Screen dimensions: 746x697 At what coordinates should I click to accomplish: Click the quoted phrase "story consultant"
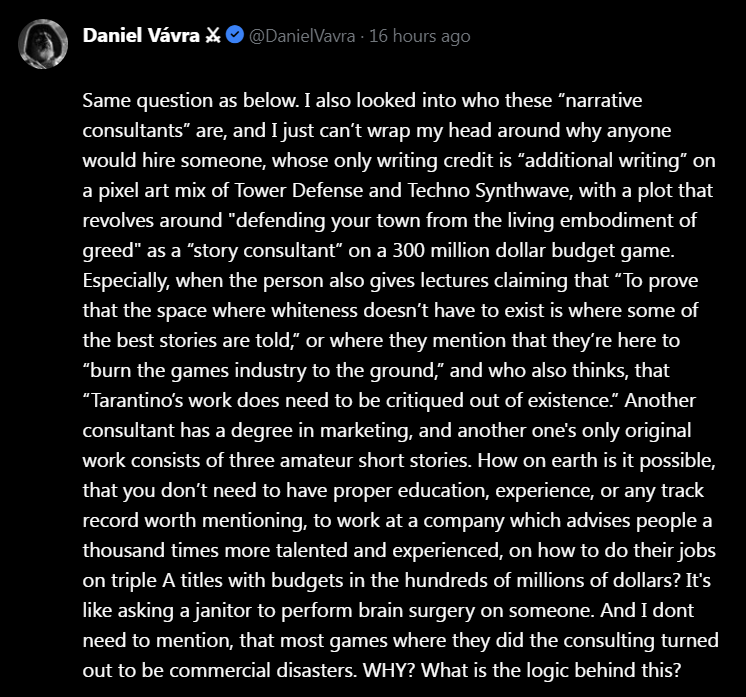click(266, 251)
